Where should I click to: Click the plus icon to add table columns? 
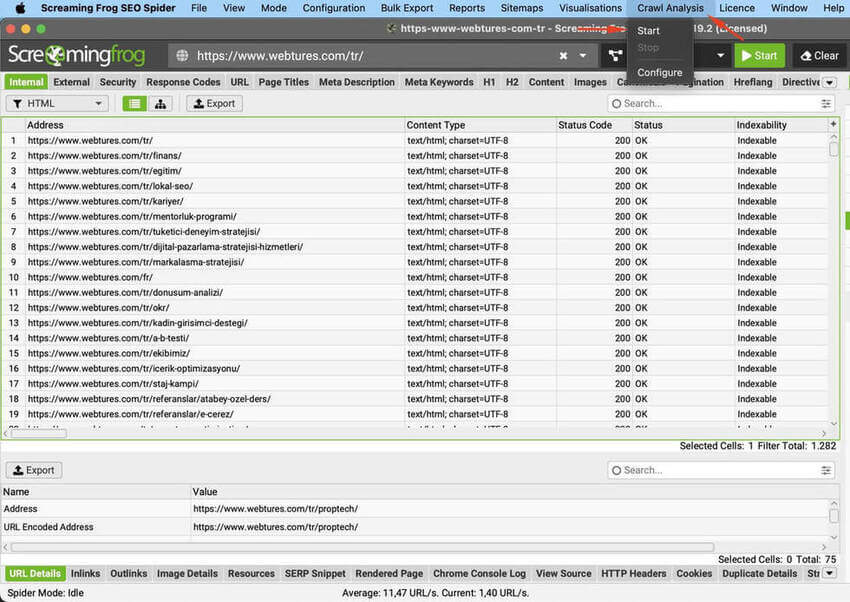point(833,125)
